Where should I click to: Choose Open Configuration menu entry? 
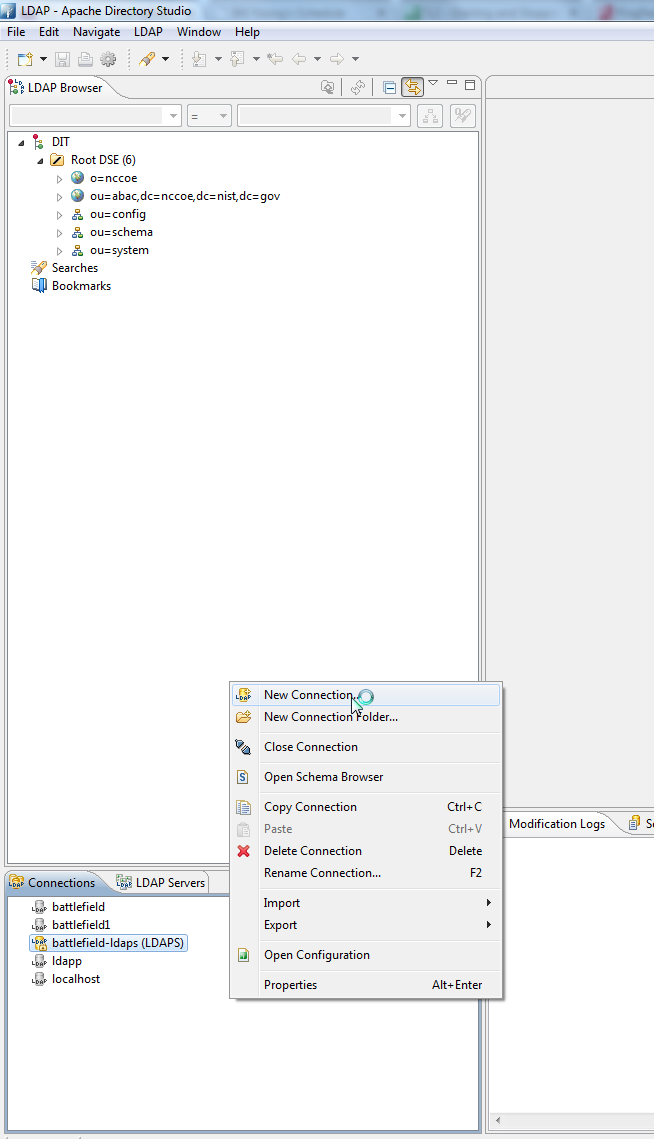[366, 955]
